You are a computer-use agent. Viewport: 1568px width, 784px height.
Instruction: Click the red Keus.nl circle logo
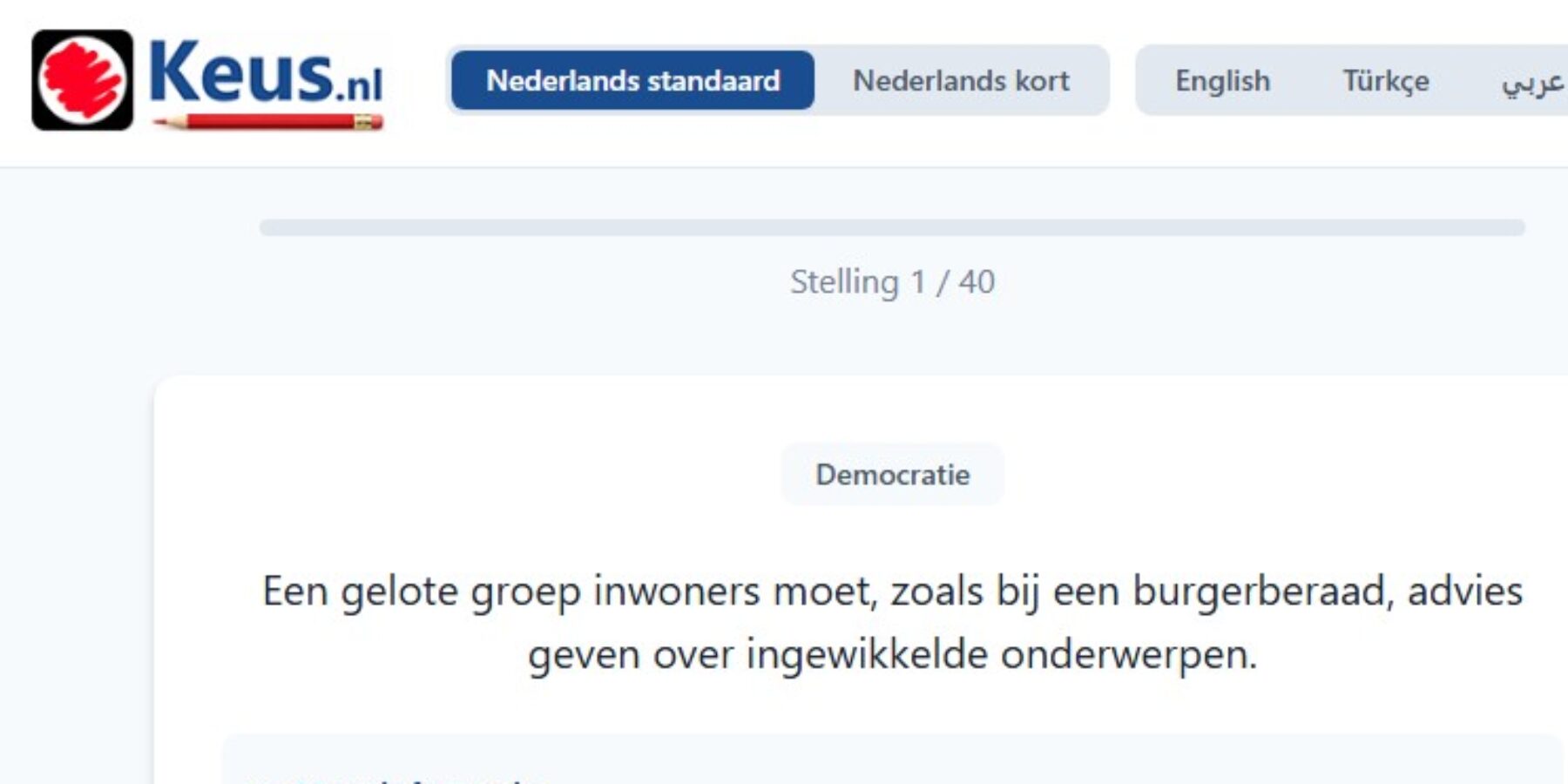(x=83, y=80)
